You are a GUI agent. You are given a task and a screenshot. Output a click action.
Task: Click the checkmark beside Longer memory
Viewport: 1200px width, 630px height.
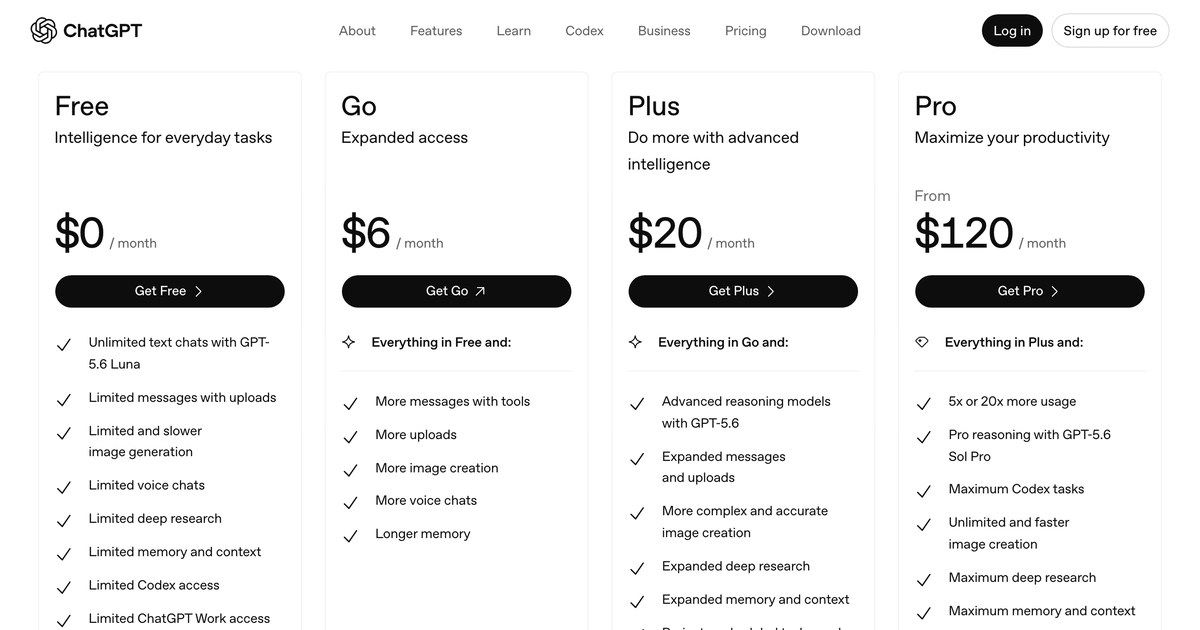(350, 536)
